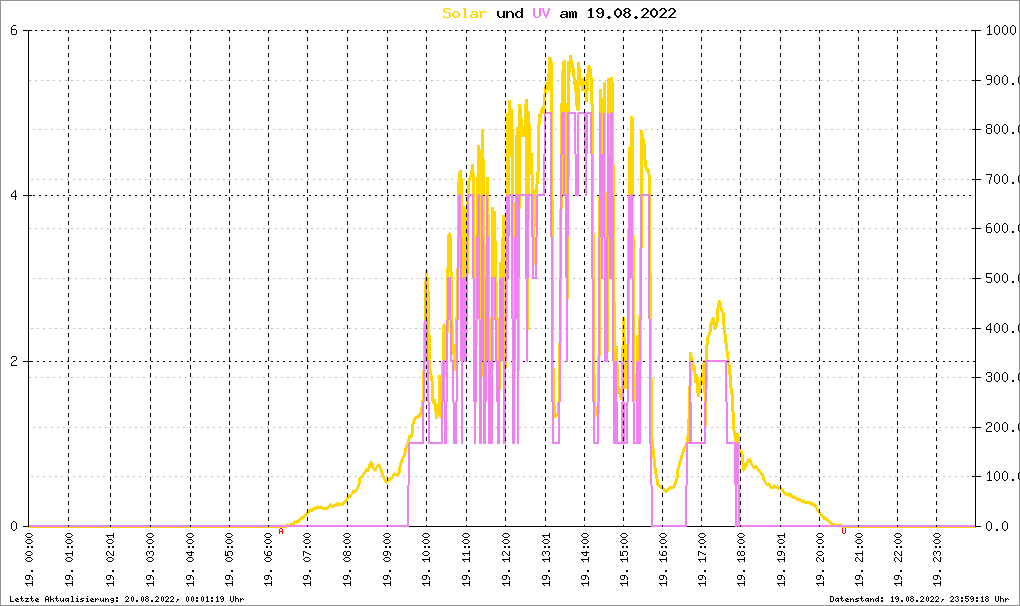Click the pink "UV" word in the title
This screenshot has width=1020, height=606.
[541, 13]
